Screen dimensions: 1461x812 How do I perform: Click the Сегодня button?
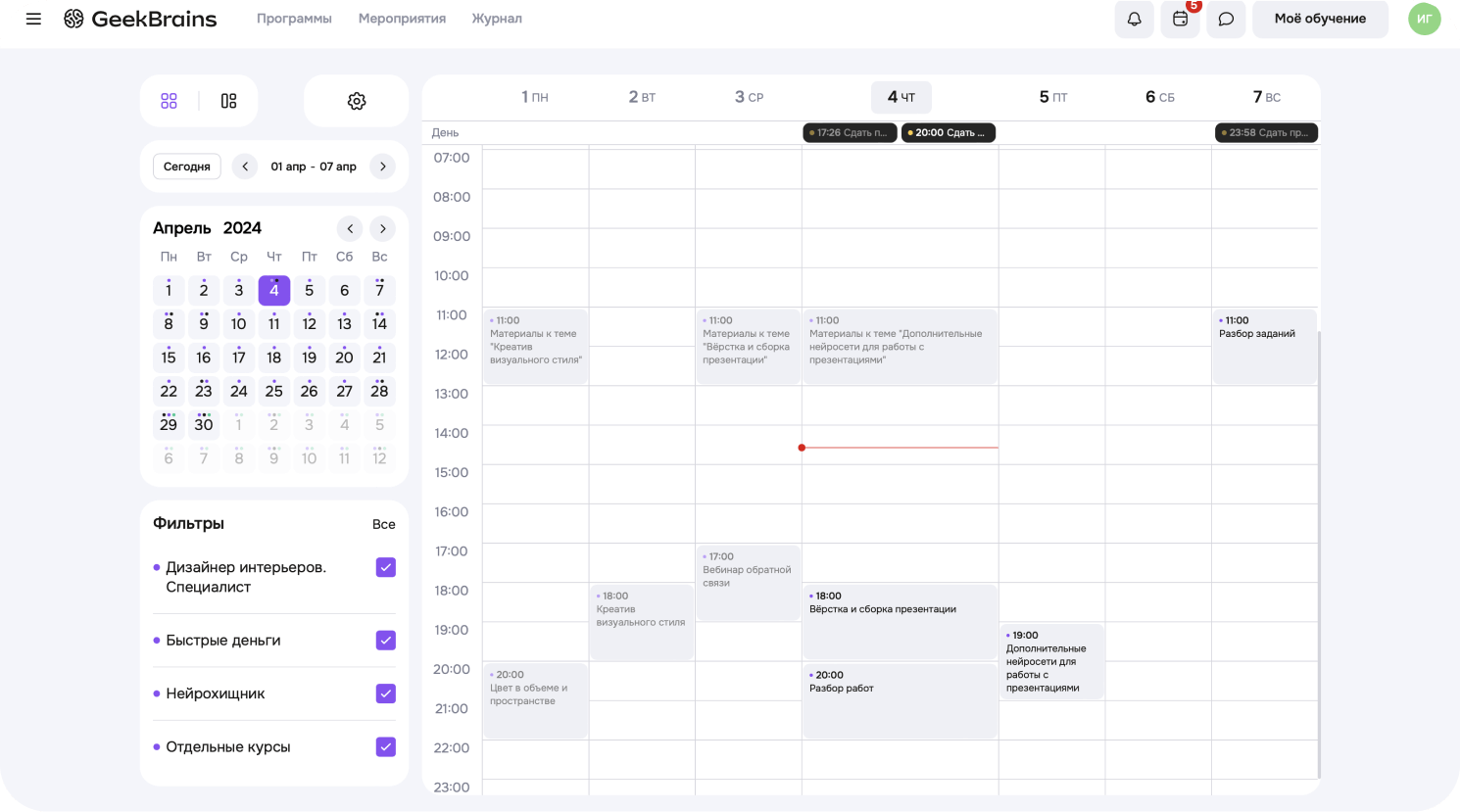click(x=187, y=167)
